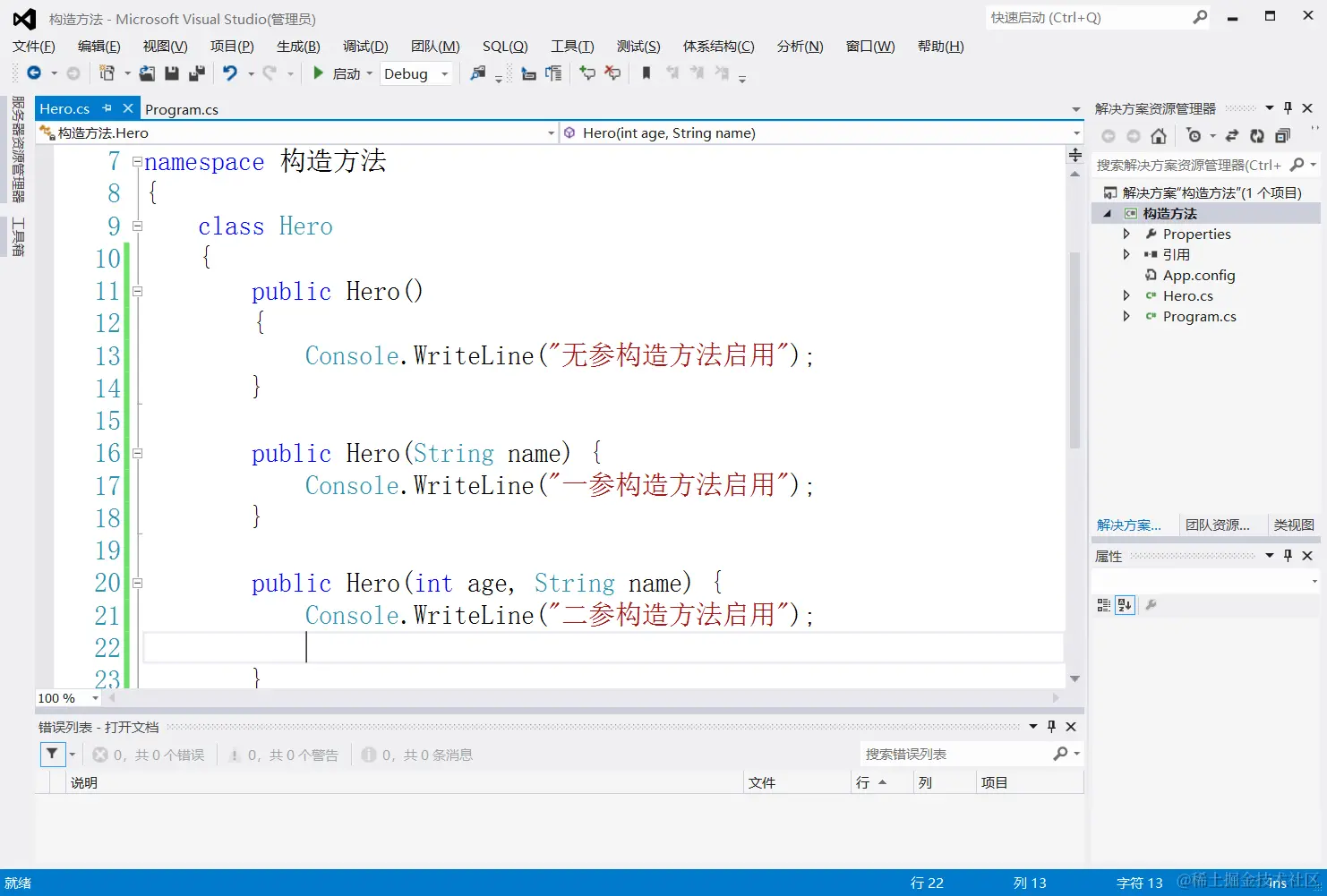Collapse the Hero() constructor on line 11
Image resolution: width=1327 pixels, height=896 pixels.
137,291
